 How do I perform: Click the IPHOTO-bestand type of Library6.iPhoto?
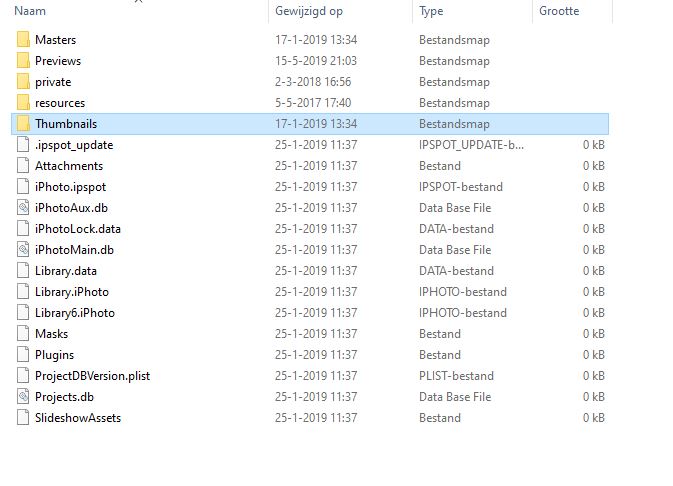(463, 313)
